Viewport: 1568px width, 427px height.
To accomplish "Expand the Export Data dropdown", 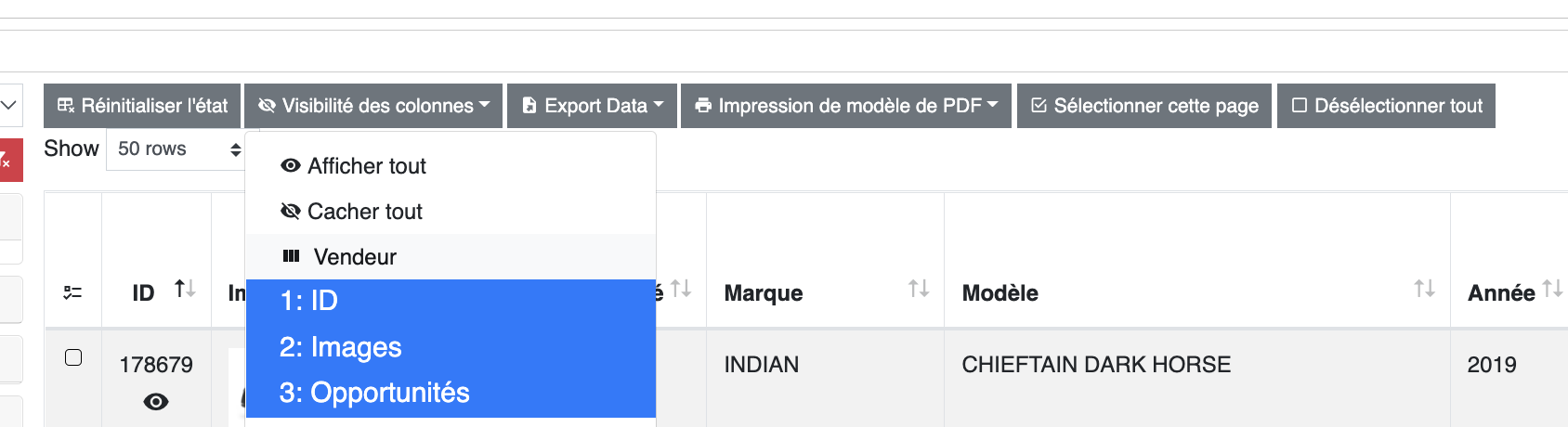I will [592, 106].
